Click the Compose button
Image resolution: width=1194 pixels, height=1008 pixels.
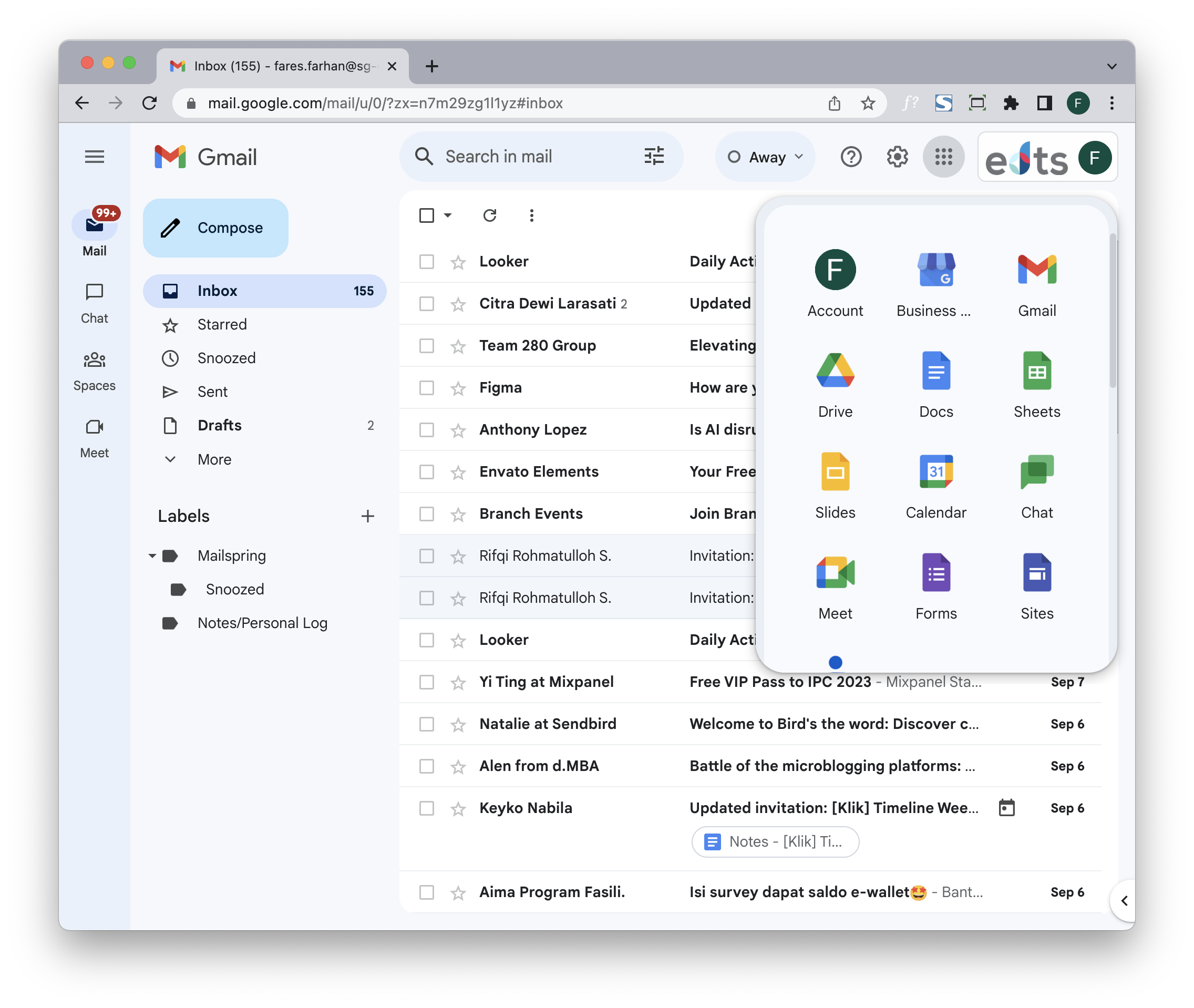coord(216,228)
